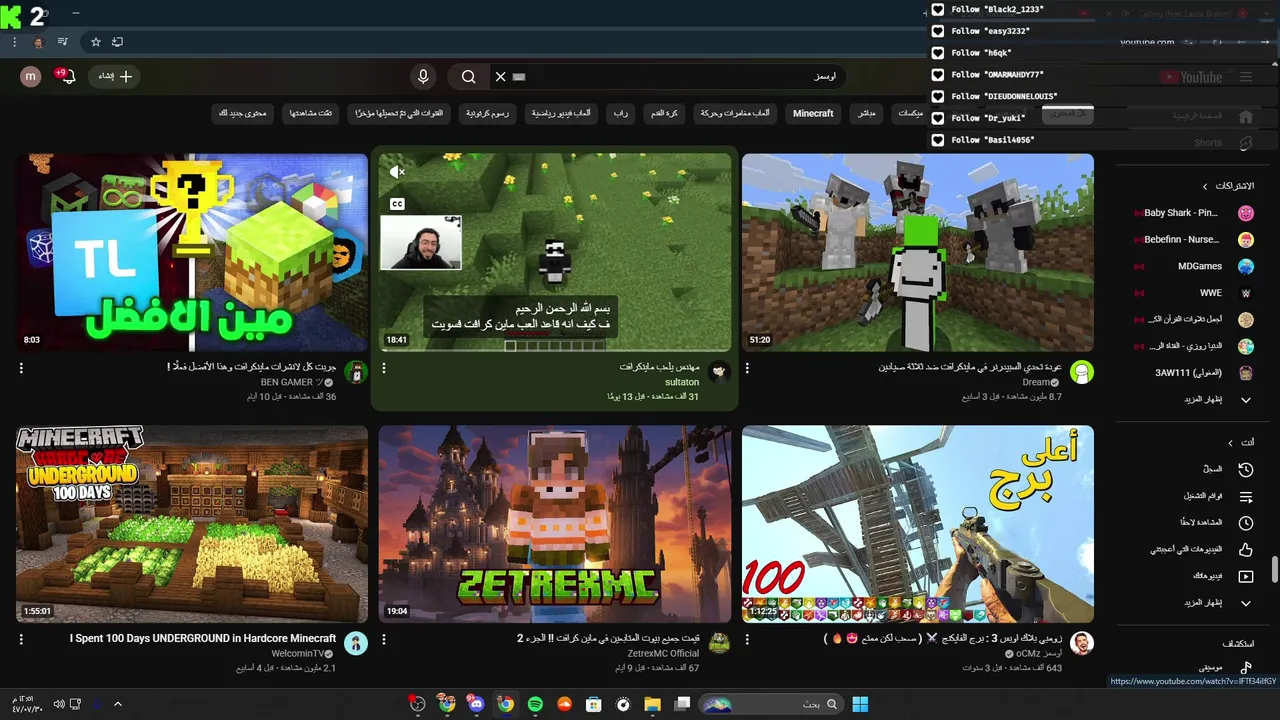Viewport: 1280px width, 720px height.
Task: Open the Music (موسيقى) explore icon
Action: point(1246,668)
